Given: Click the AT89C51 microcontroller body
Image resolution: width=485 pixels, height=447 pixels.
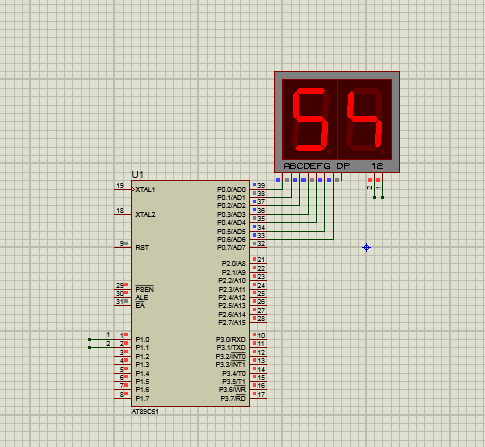Looking at the screenshot, I should pos(190,293).
